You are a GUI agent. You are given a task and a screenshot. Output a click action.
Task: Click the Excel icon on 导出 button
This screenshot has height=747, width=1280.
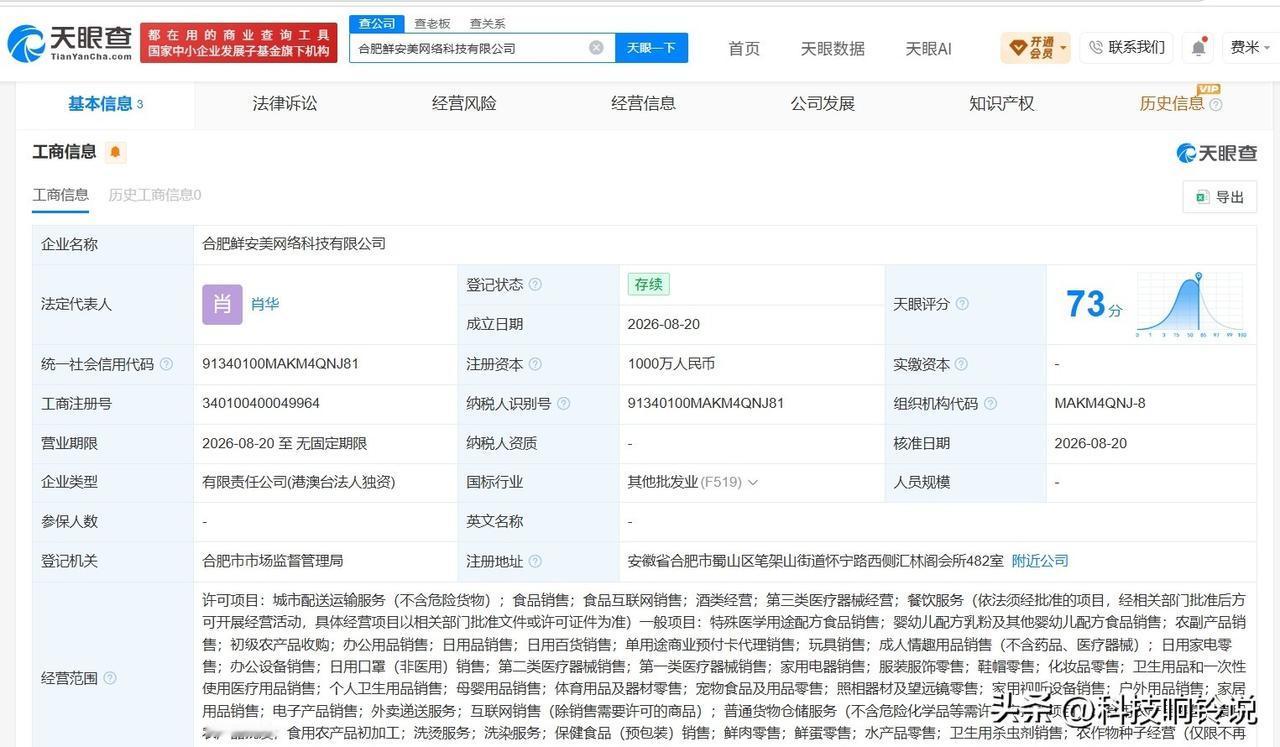1201,198
